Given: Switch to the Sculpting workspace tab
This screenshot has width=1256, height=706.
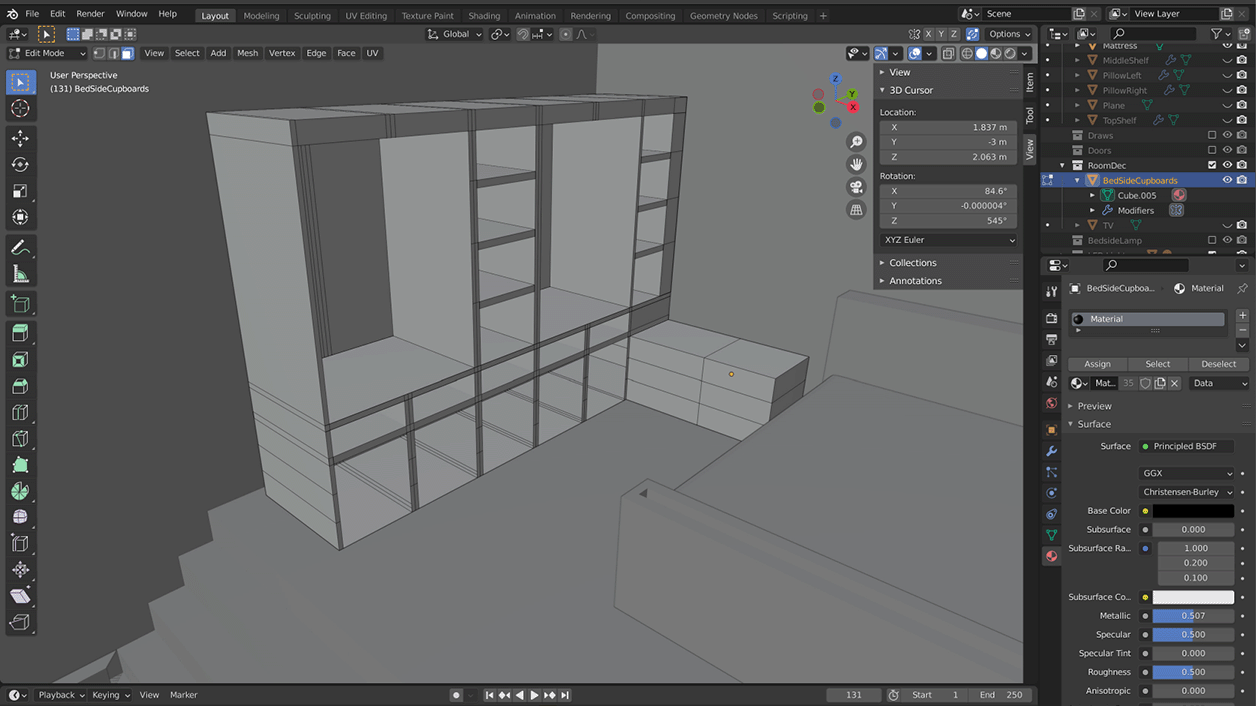Looking at the screenshot, I should [312, 16].
